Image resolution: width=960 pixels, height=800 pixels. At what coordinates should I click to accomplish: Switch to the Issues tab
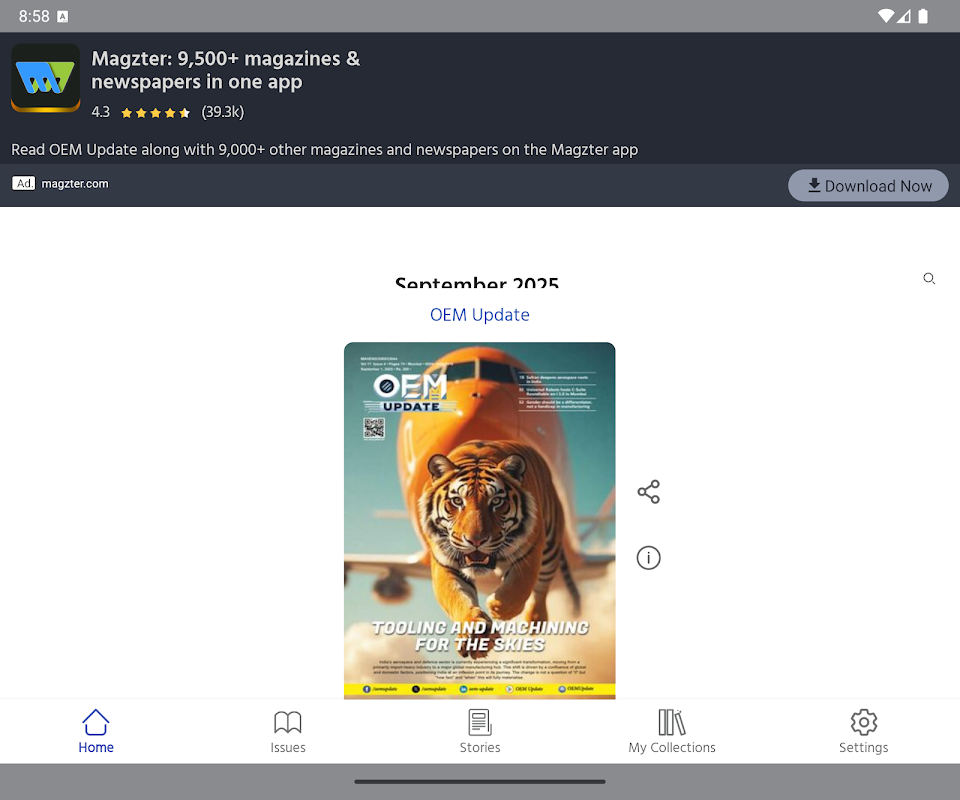coord(288,731)
